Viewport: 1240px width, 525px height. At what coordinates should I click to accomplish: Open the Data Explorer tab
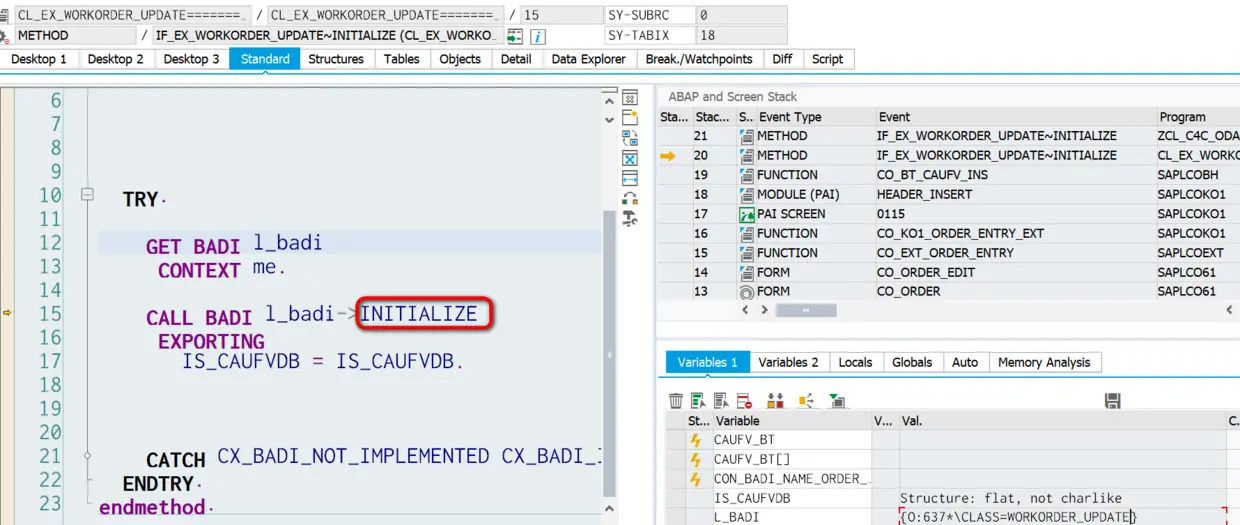tap(589, 59)
